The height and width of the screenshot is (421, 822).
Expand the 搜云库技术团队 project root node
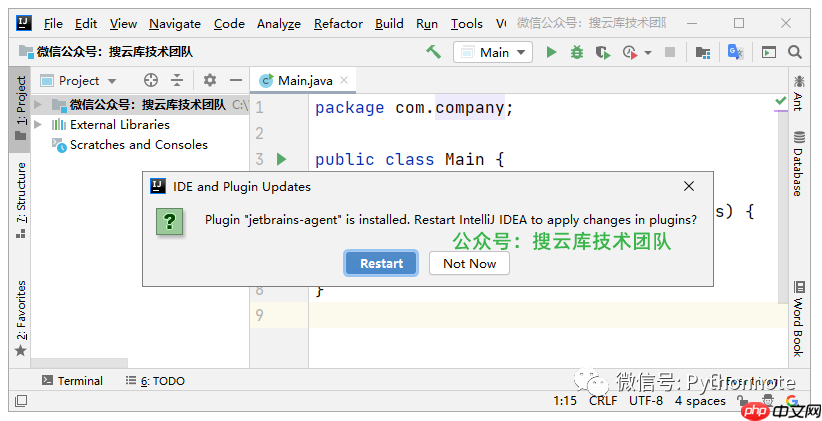click(x=38, y=105)
